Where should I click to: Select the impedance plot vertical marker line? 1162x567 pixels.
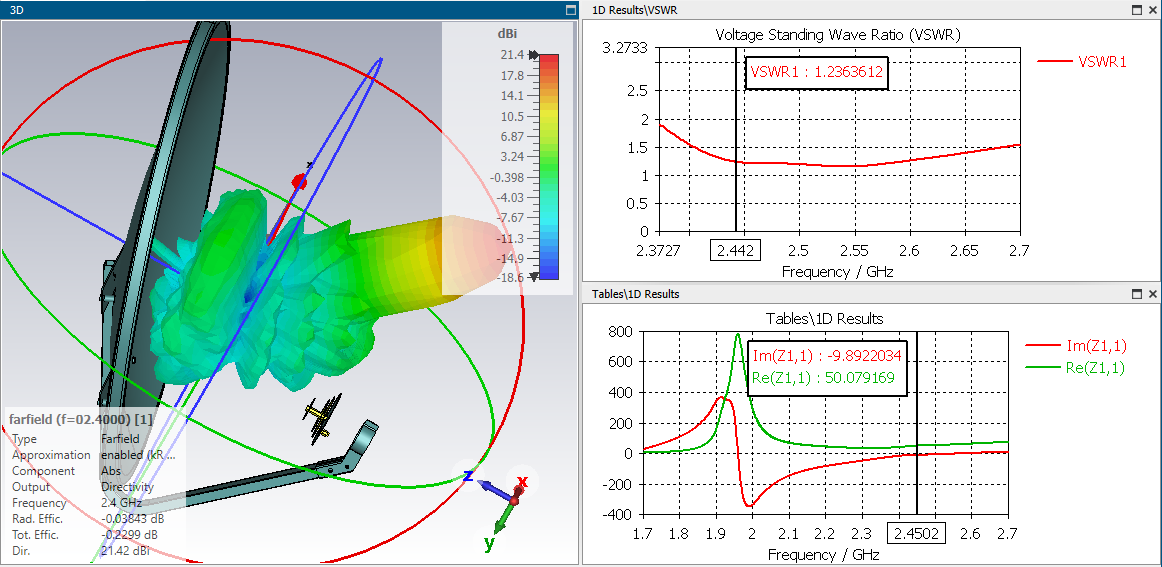click(917, 422)
